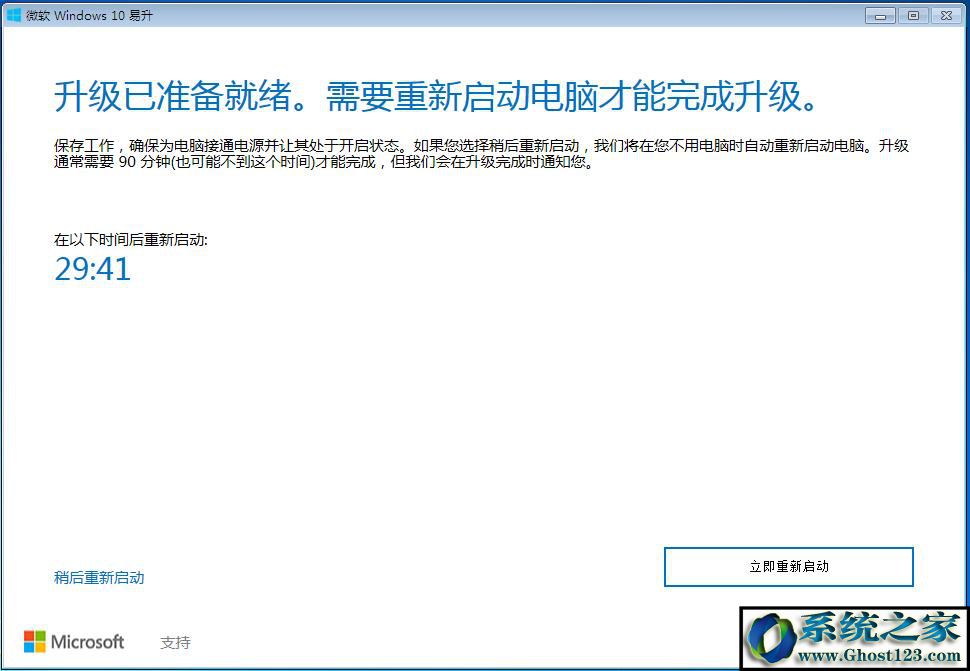Screen dimensions: 970x671
Task: Click the 在以下时间后重新启动 label
Action: point(131,240)
